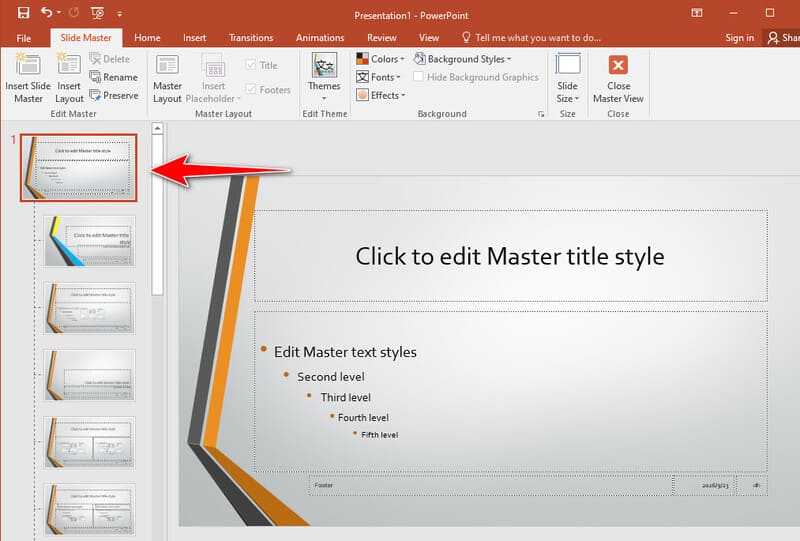Toggle the Title checkbox
Image resolution: width=800 pixels, height=541 pixels.
pos(251,65)
